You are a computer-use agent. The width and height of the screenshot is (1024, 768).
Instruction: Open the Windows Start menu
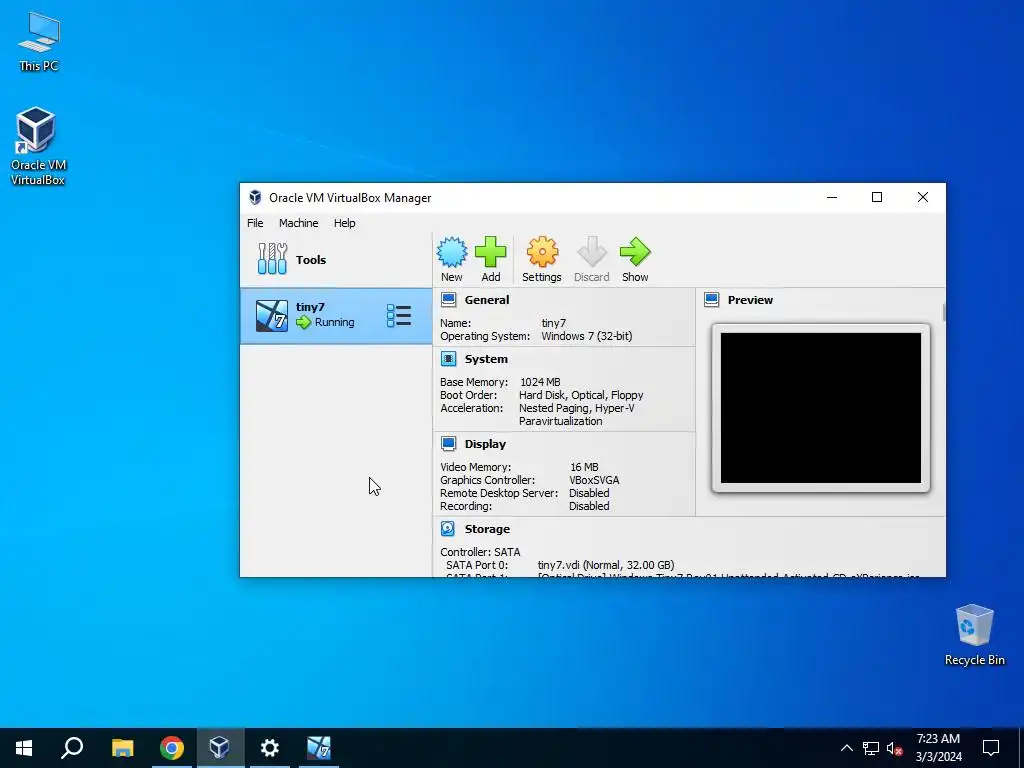[24, 748]
